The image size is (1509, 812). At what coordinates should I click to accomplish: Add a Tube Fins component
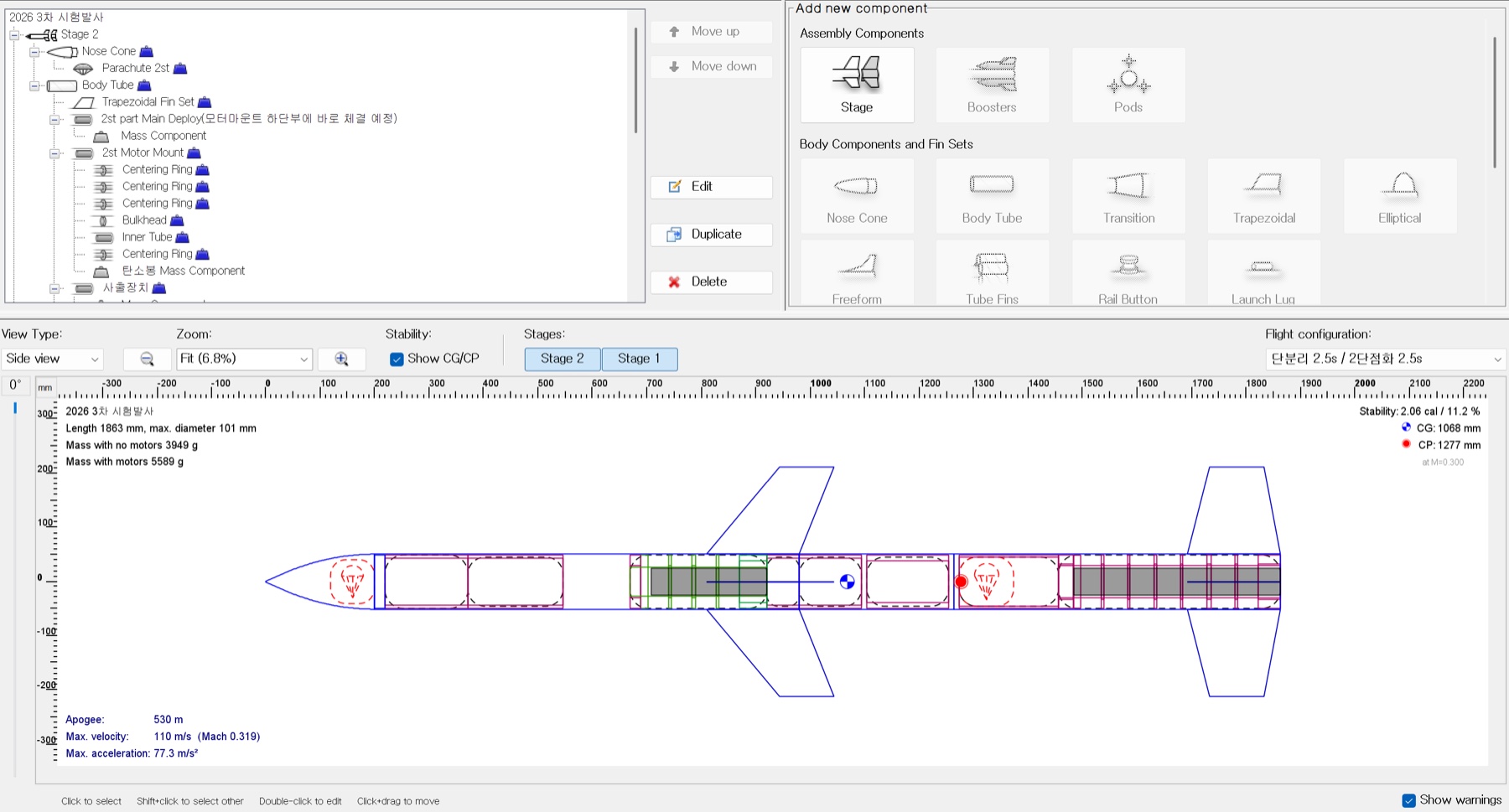pos(992,273)
